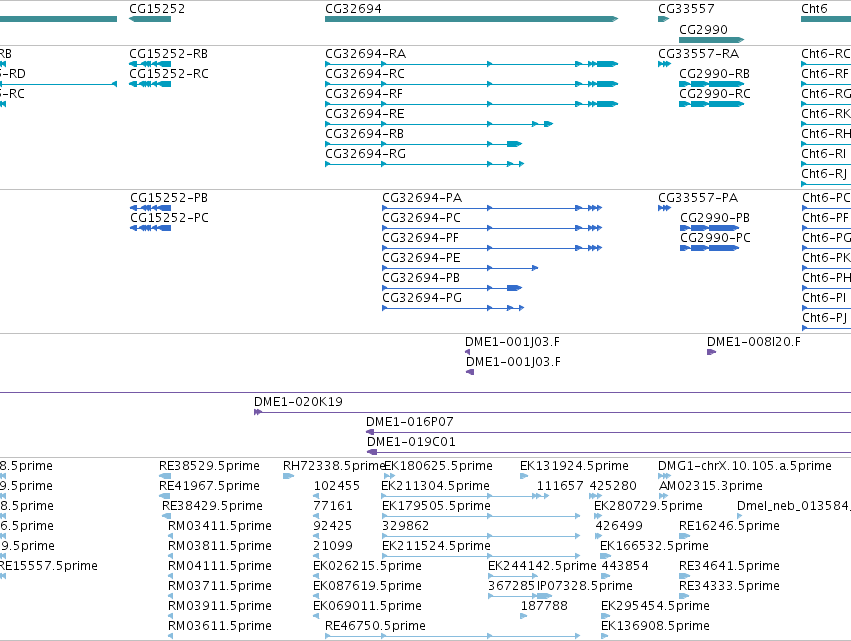Open EST RM04111.5prime
The width and height of the screenshot is (851, 641).
click(x=220, y=567)
